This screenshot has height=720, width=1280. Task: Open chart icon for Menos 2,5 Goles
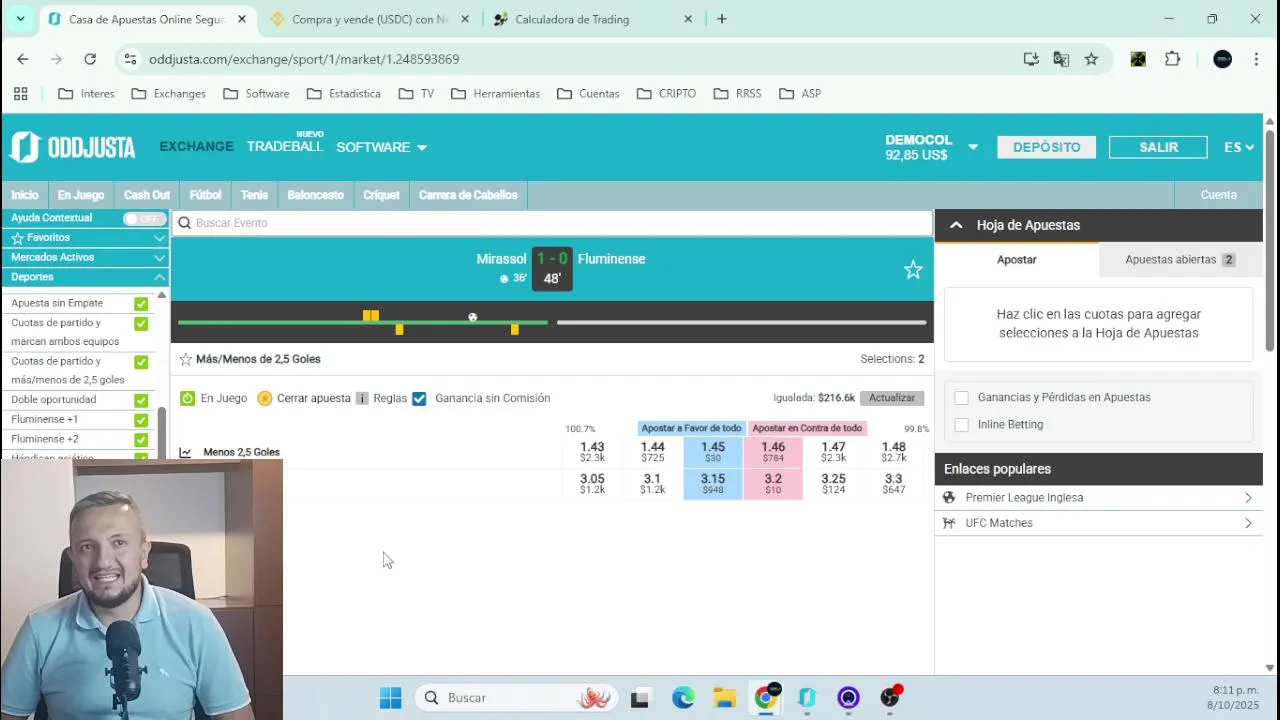point(185,452)
